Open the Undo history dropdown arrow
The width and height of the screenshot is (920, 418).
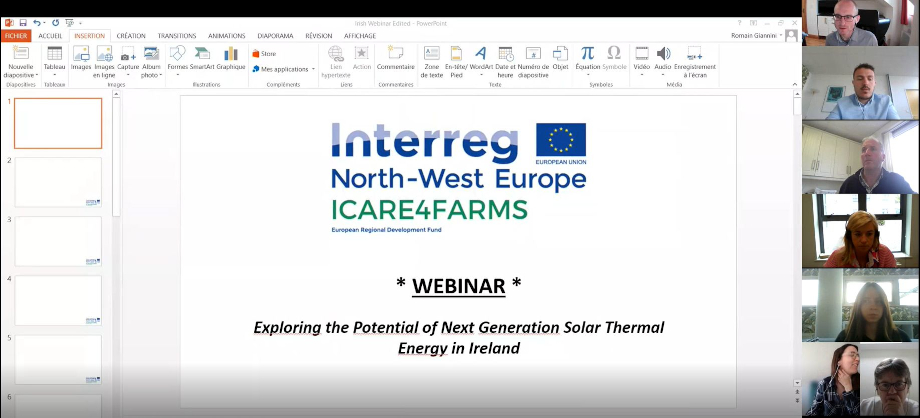pyautogui.click(x=44, y=23)
